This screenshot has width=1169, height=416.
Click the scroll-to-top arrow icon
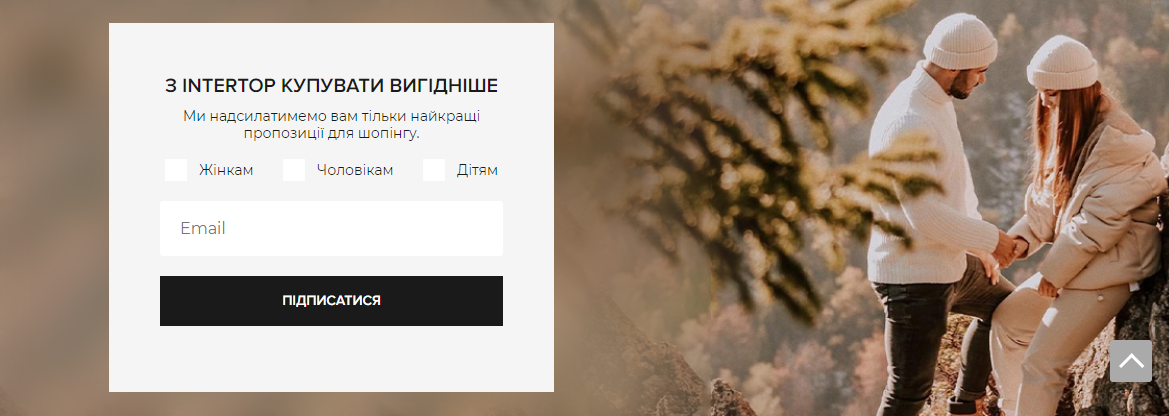coord(1131,361)
